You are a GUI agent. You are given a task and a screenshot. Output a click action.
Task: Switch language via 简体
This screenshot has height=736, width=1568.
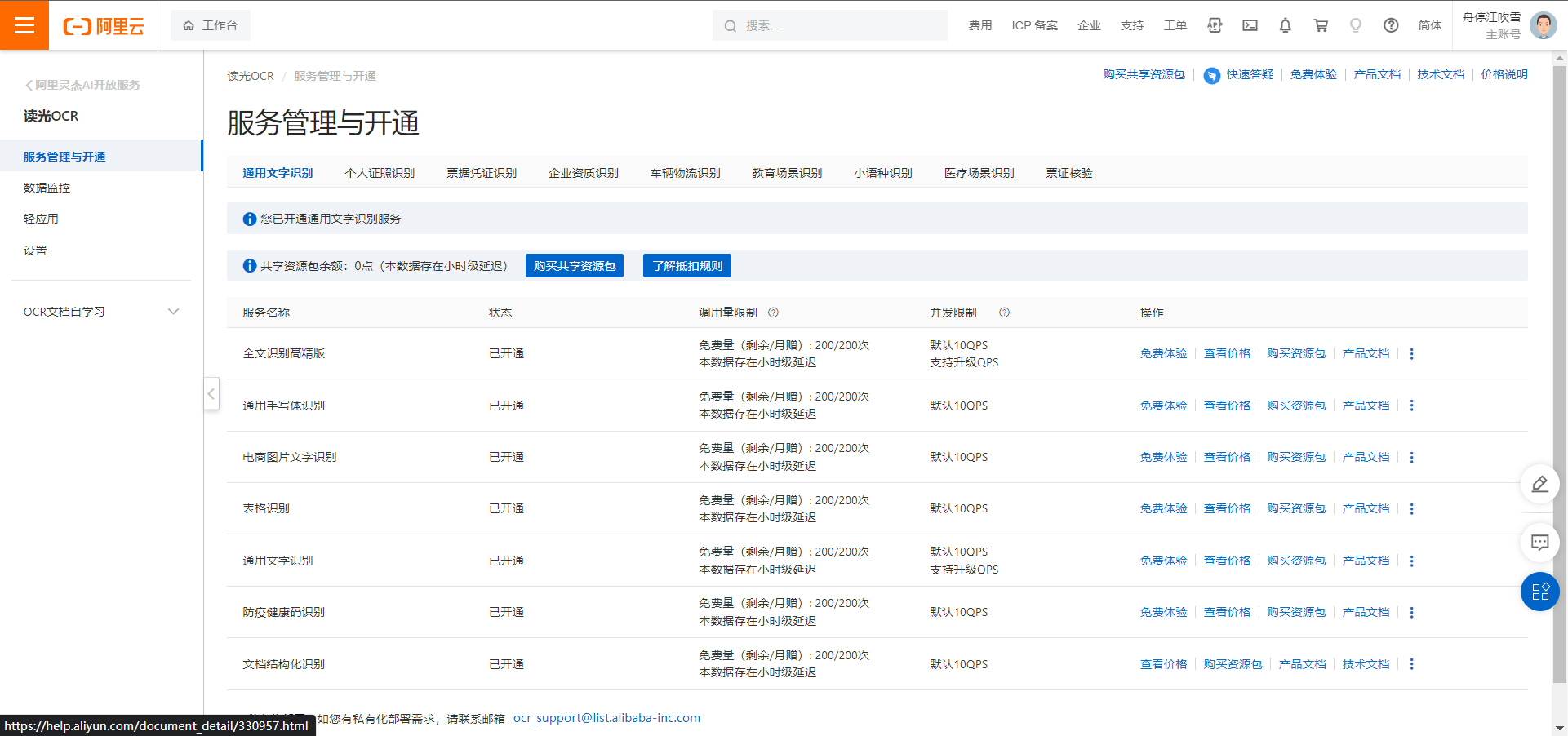pyautogui.click(x=1430, y=25)
